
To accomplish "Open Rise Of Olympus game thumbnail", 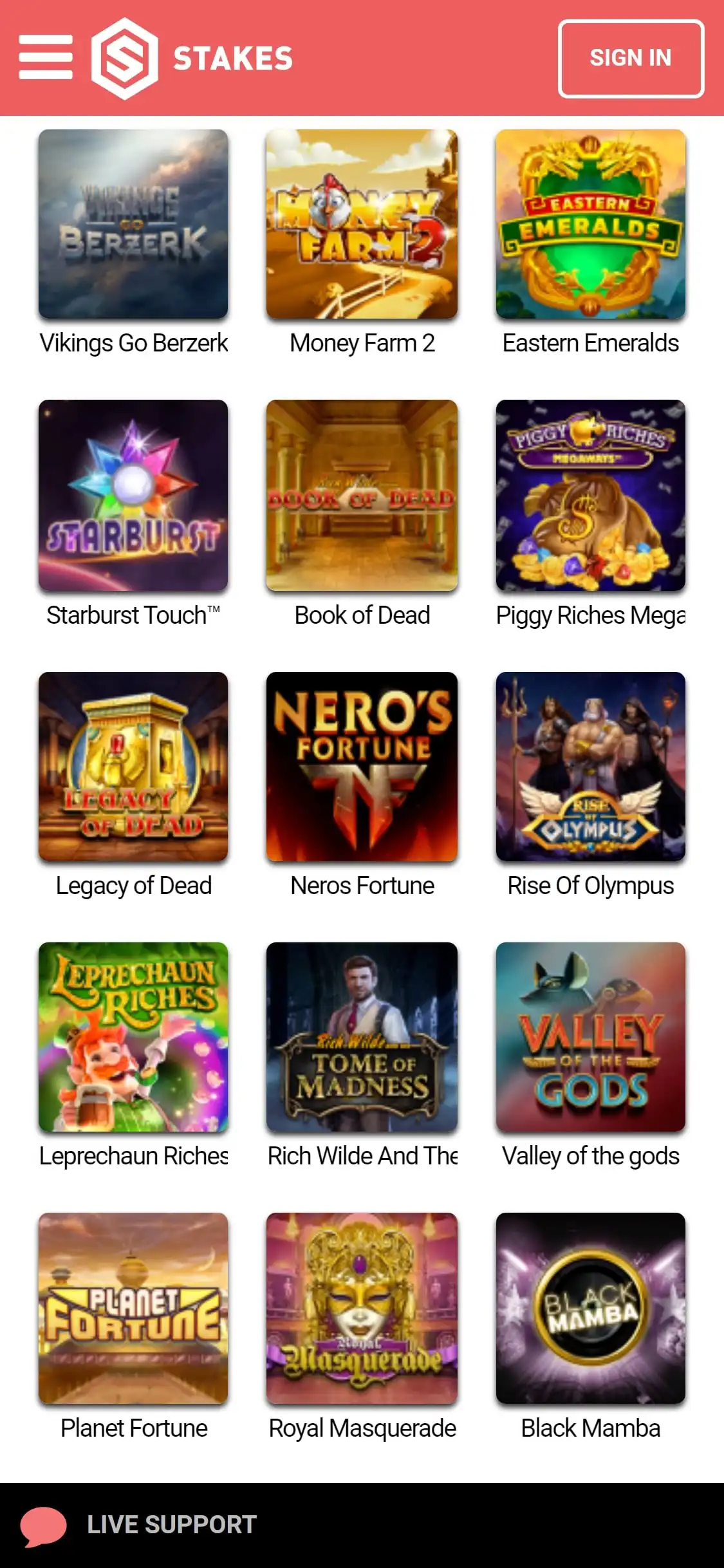I will pos(591,767).
